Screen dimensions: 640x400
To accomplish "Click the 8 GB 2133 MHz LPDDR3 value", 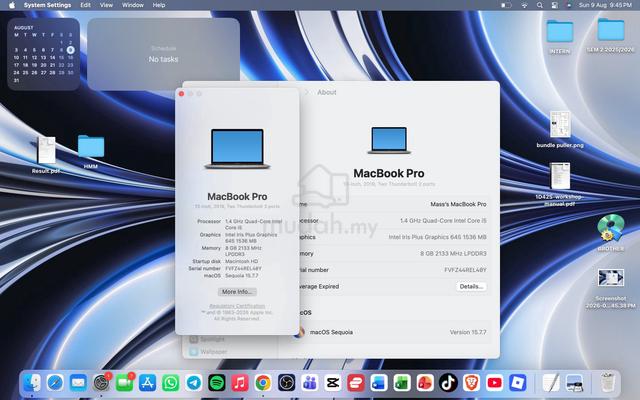I will point(453,253).
